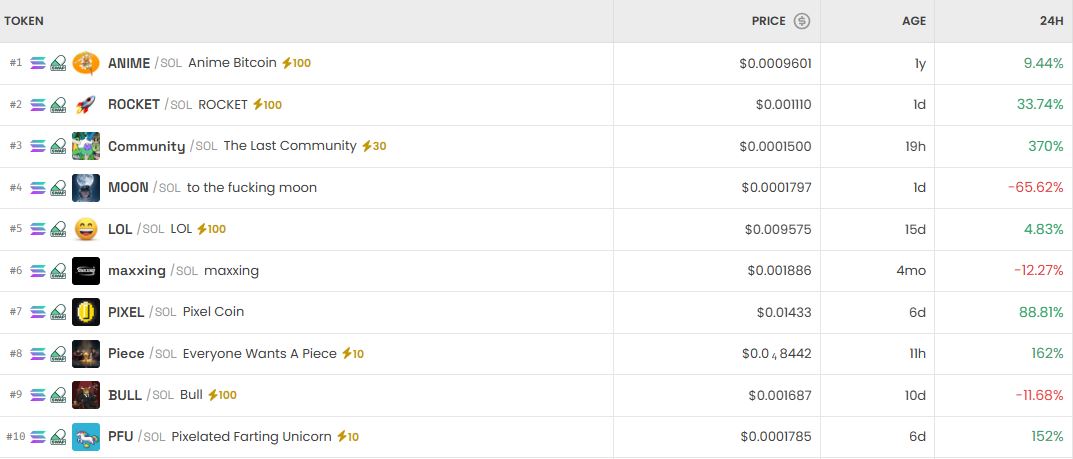
Task: Click the boost 30 badge on Community
Action: 374,146
